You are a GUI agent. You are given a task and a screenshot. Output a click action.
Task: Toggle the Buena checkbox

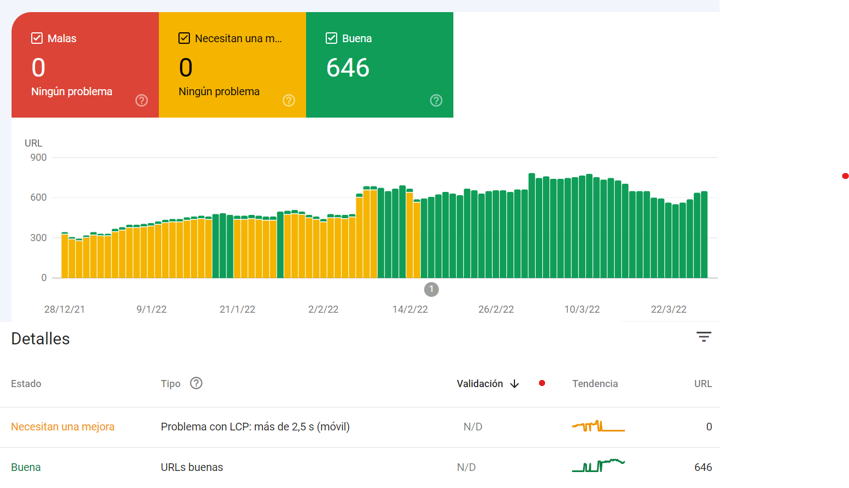[331, 38]
